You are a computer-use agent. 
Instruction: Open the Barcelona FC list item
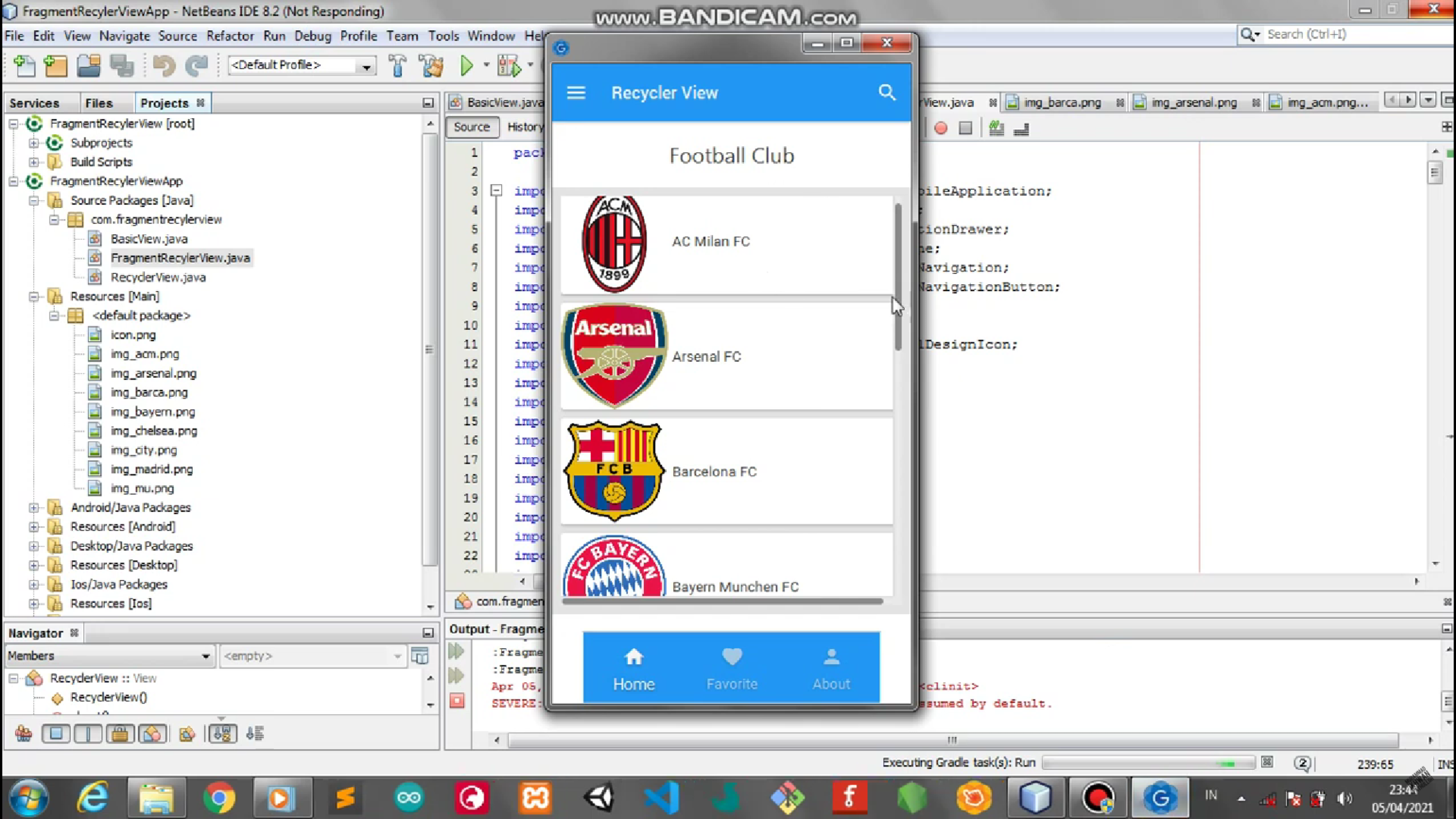pyautogui.click(x=726, y=471)
